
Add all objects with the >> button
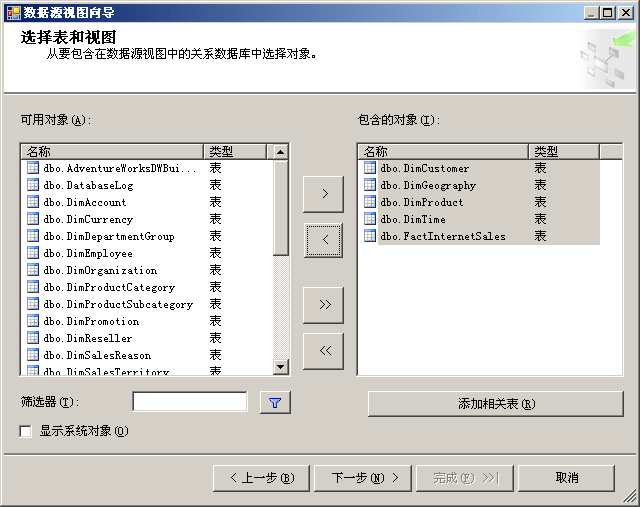(323, 305)
